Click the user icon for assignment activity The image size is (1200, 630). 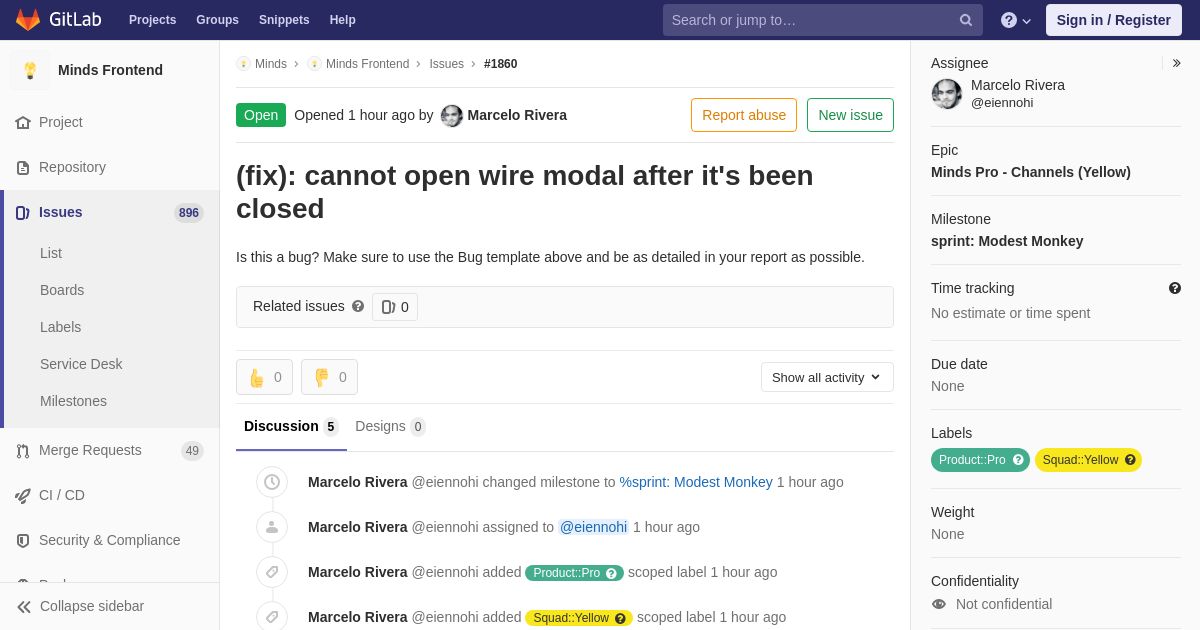(x=272, y=527)
